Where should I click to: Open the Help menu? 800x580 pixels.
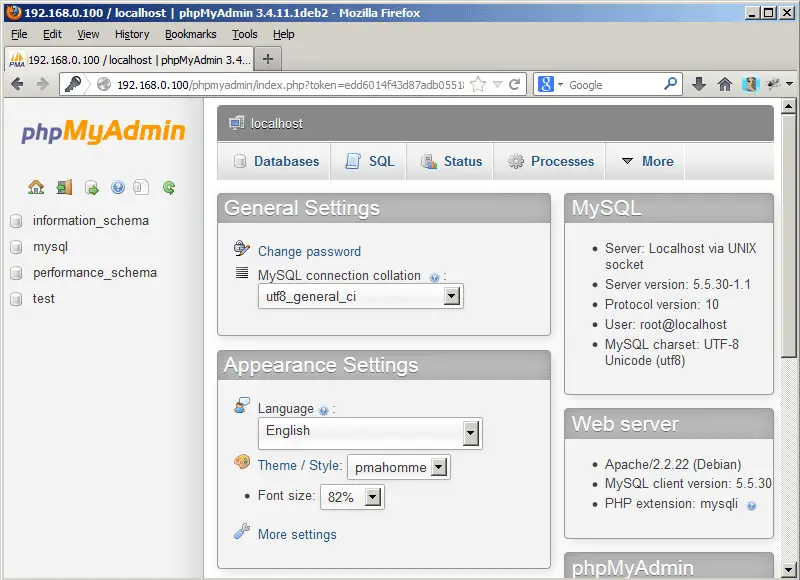pyautogui.click(x=284, y=34)
